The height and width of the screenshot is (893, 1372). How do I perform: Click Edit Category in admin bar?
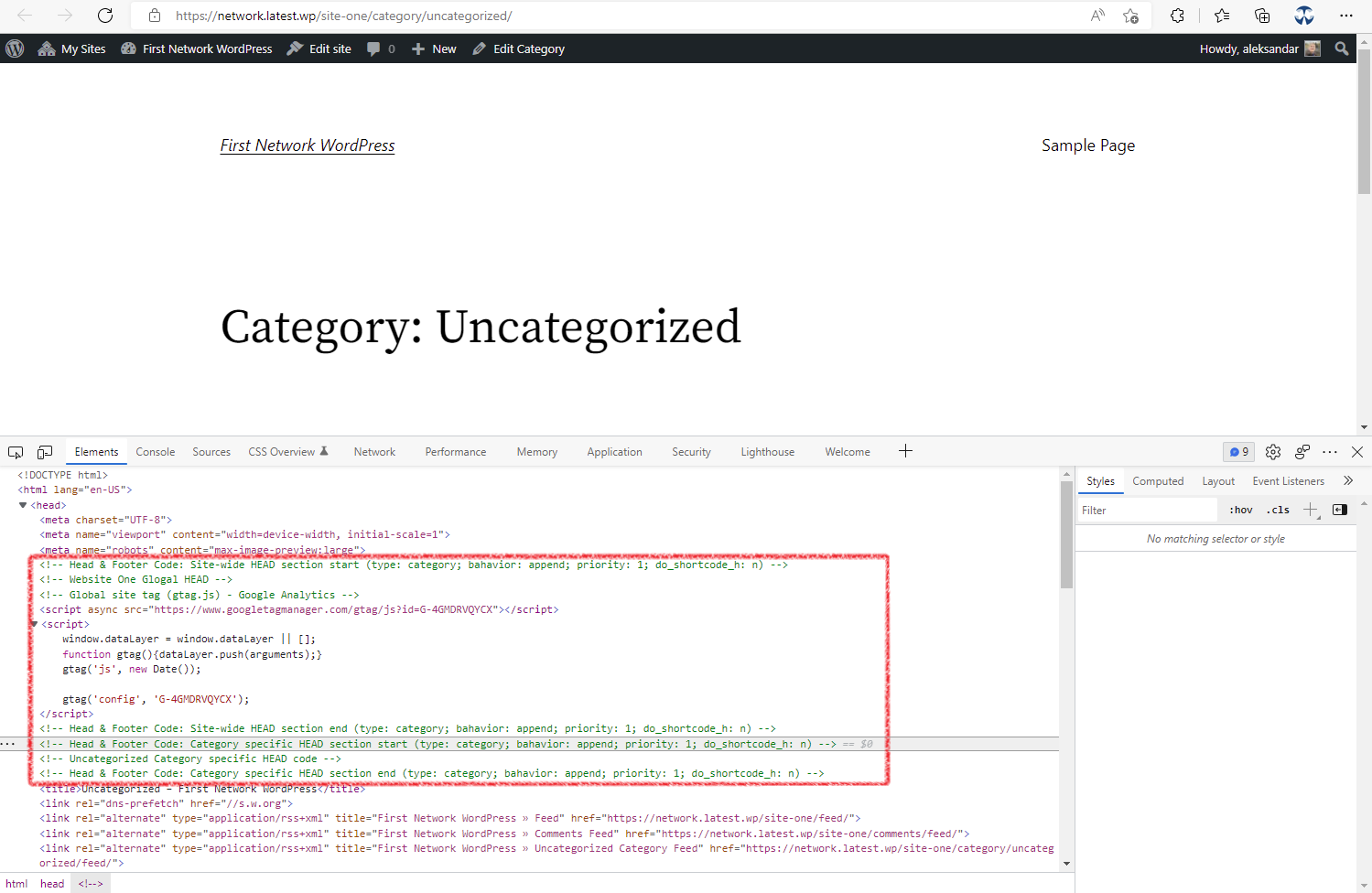coord(519,48)
